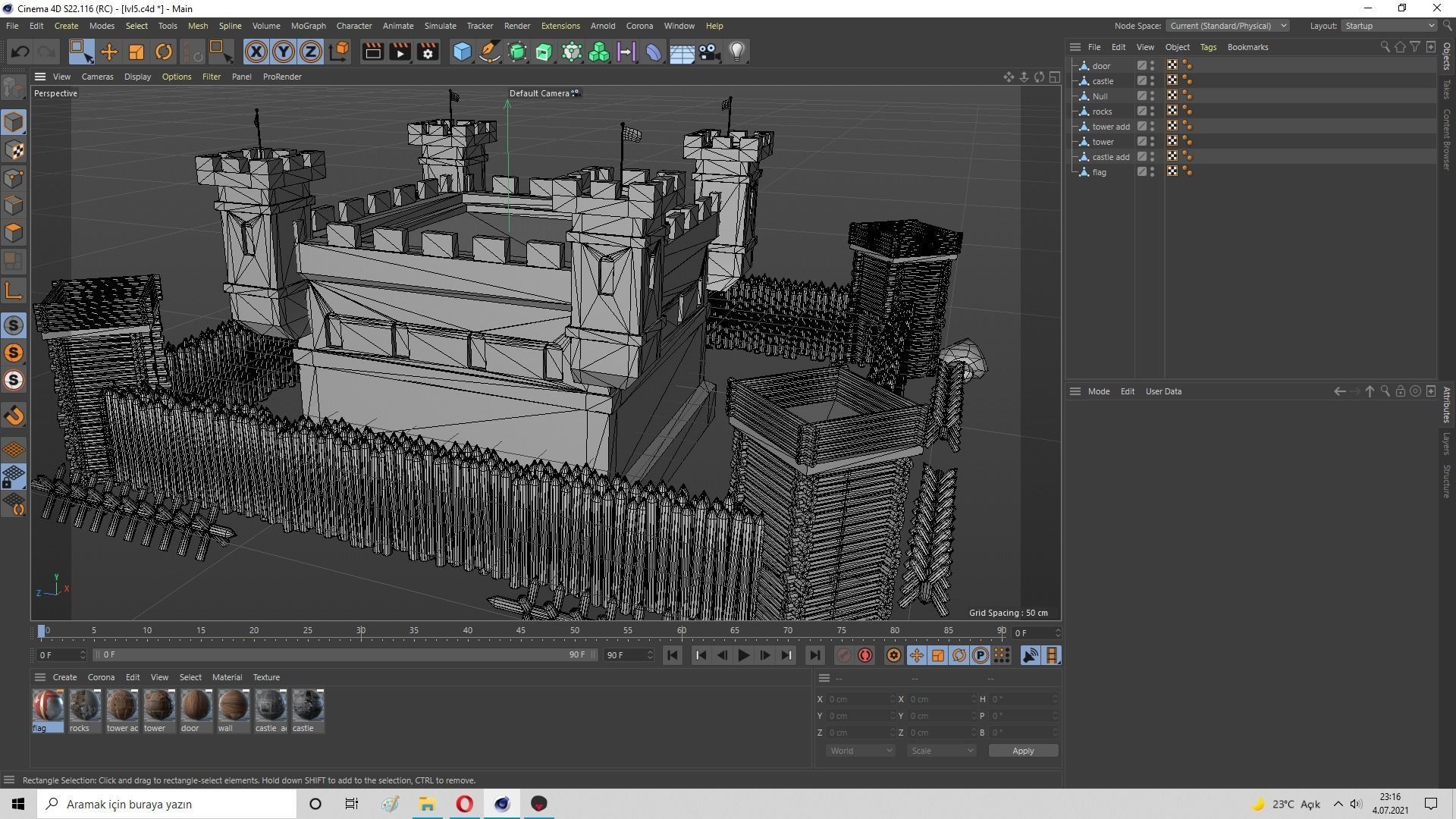Select the Rotate tool

point(164,52)
